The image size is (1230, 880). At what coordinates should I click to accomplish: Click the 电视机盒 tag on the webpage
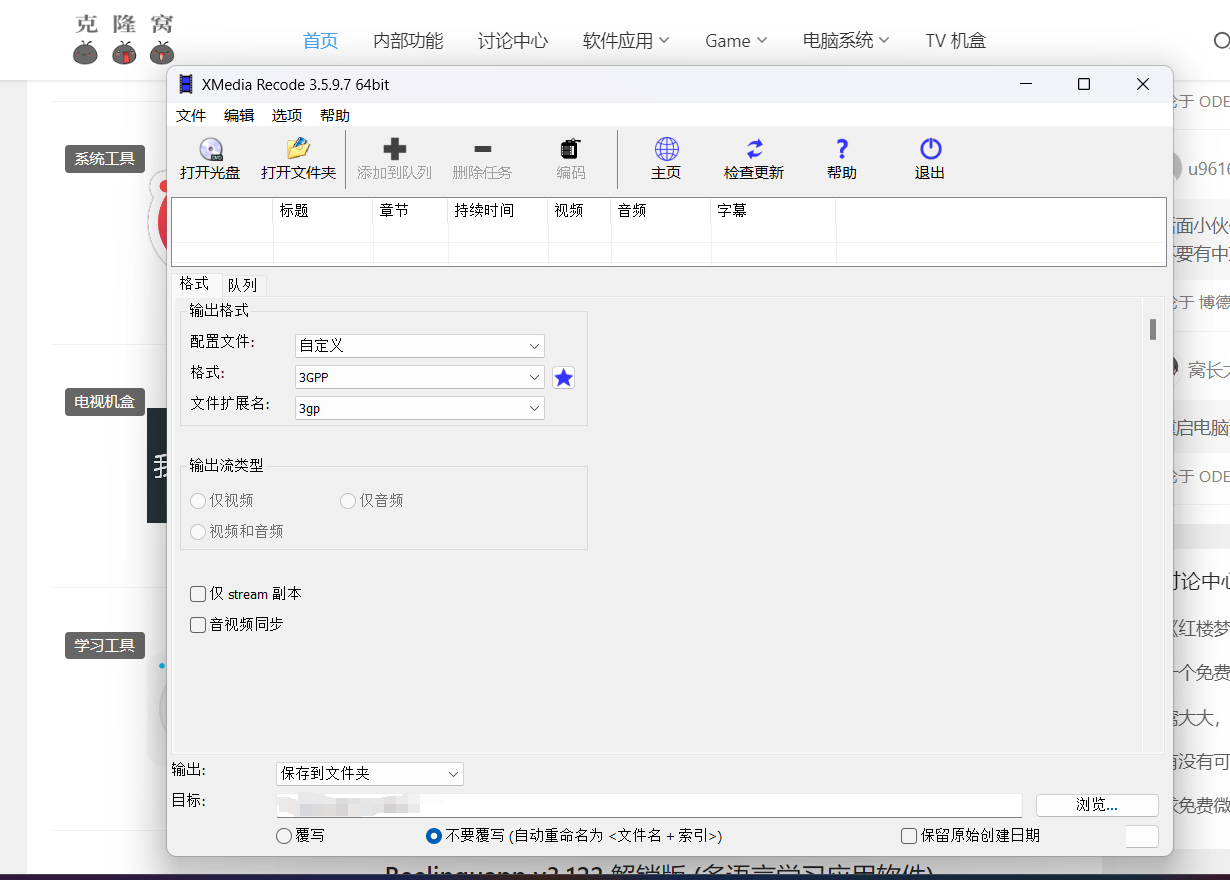[105, 402]
